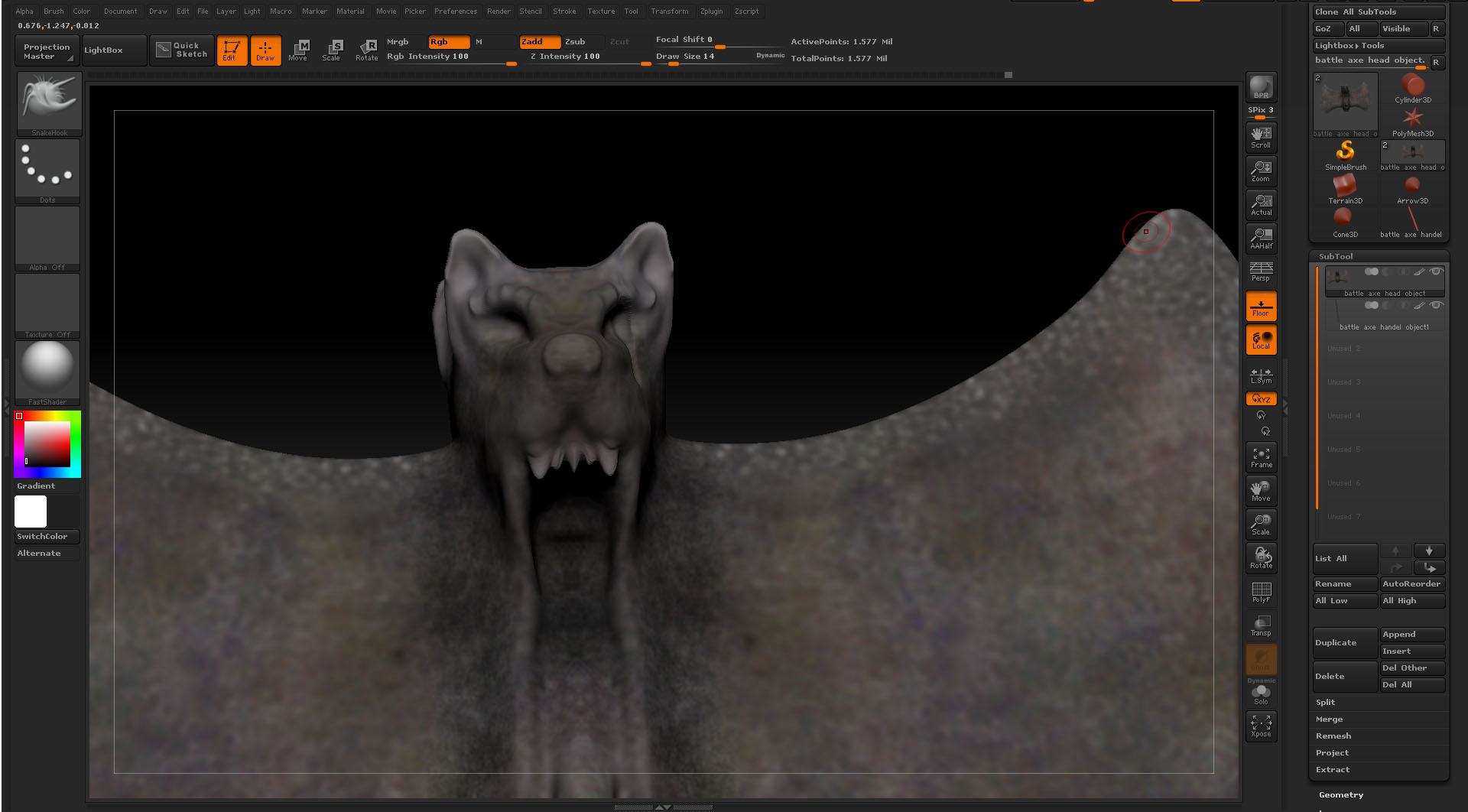The height and width of the screenshot is (812, 1468).
Task: Click the Scroll canvas icon
Action: click(x=1261, y=137)
